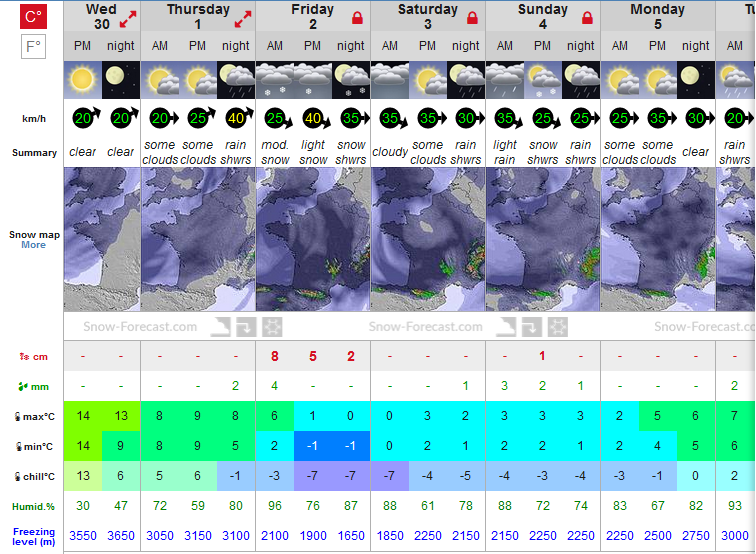Click the Monday 5 day header
The height and width of the screenshot is (554, 756).
(658, 17)
